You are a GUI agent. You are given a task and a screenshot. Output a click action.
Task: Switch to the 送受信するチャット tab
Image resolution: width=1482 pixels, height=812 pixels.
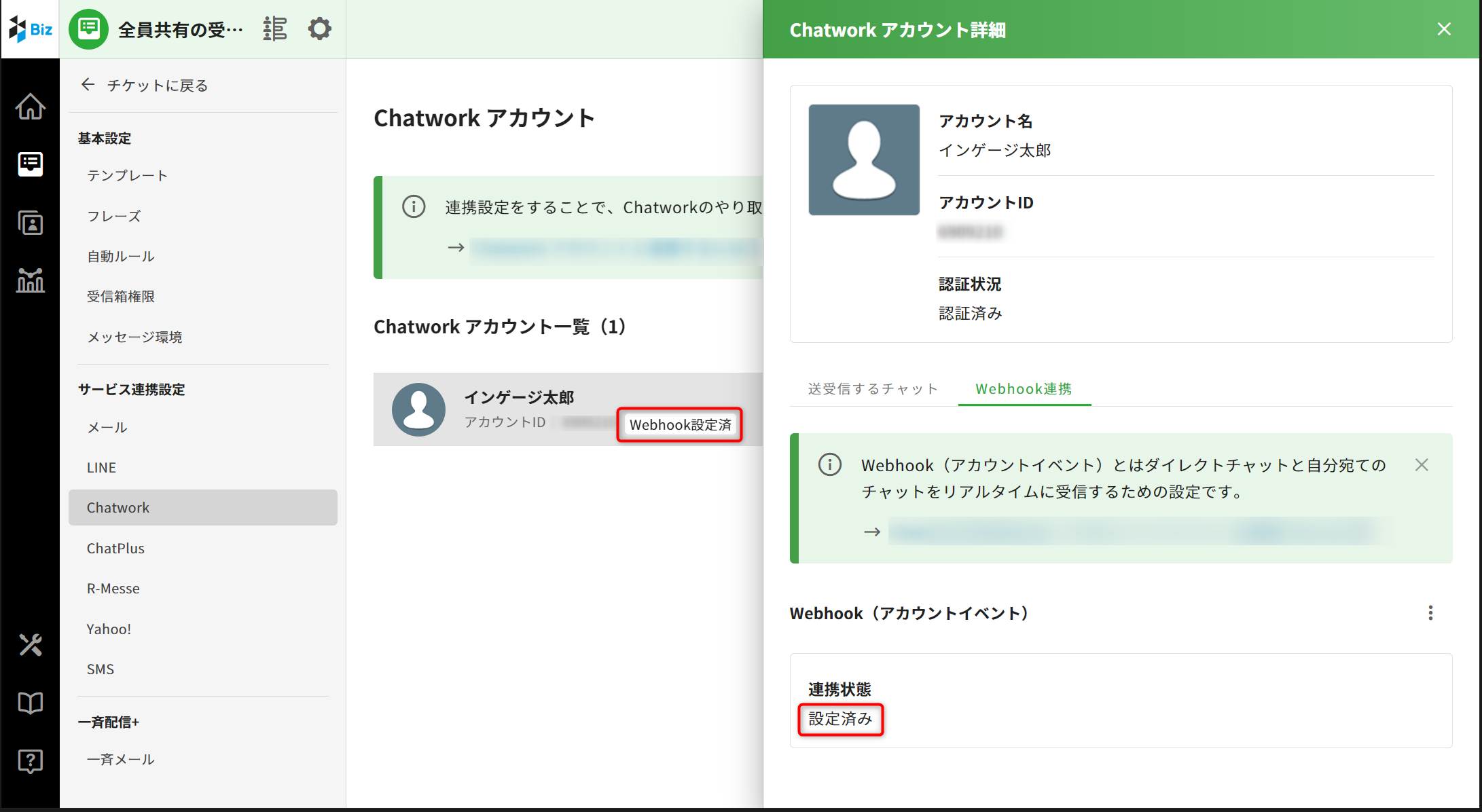(x=873, y=389)
